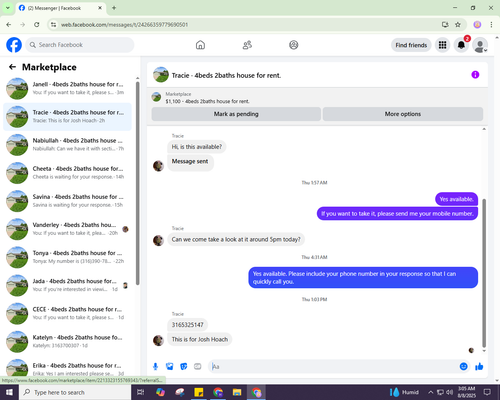Click the Windows taskbar search box
The image size is (500, 400).
[75, 392]
